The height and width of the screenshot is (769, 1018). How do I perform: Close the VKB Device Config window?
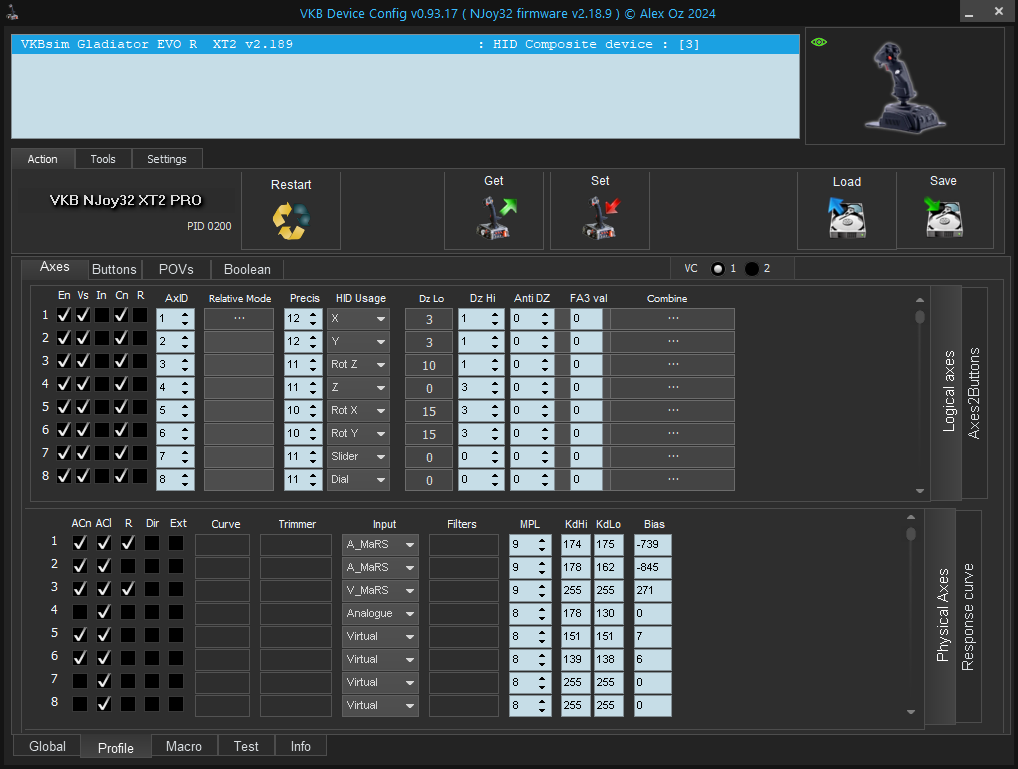999,11
